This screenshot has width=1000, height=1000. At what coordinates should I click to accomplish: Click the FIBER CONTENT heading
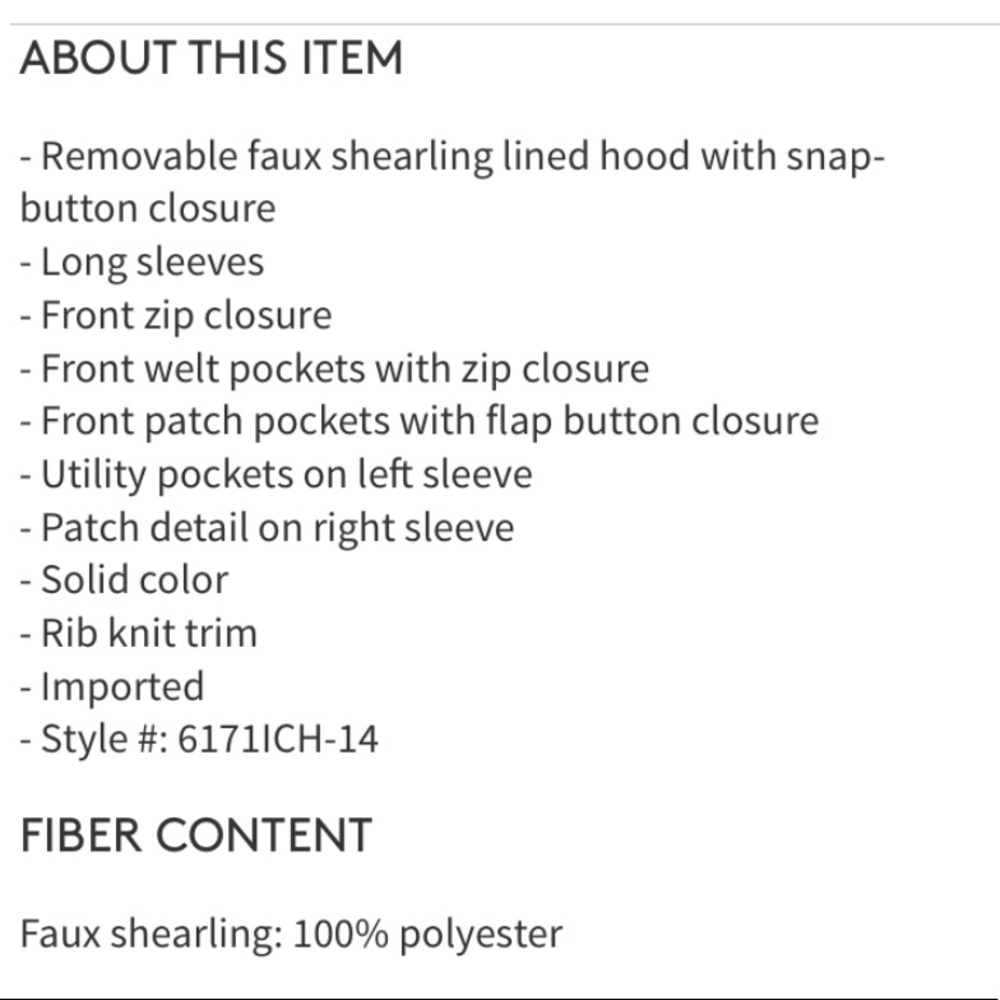[196, 836]
